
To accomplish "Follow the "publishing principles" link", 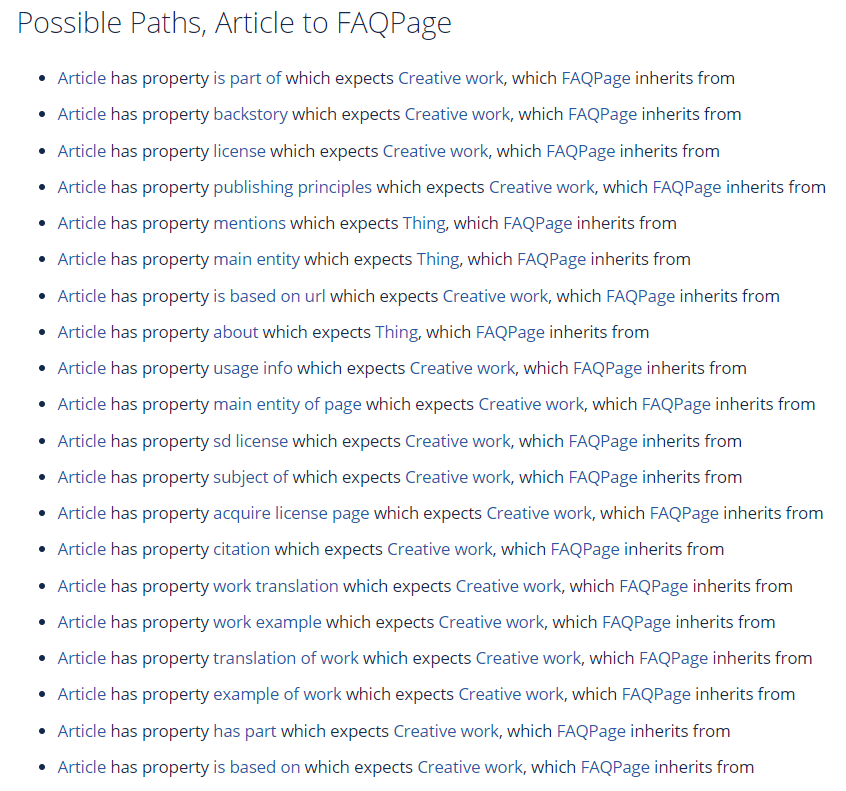I will click(292, 187).
